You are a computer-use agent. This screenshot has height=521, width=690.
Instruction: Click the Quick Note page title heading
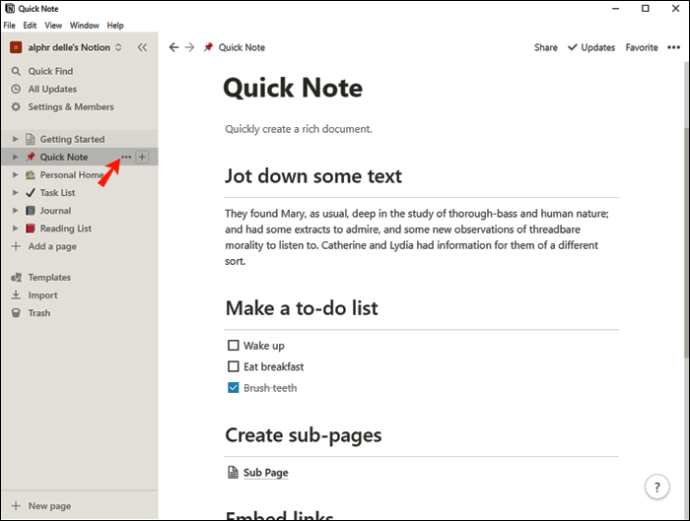point(293,88)
